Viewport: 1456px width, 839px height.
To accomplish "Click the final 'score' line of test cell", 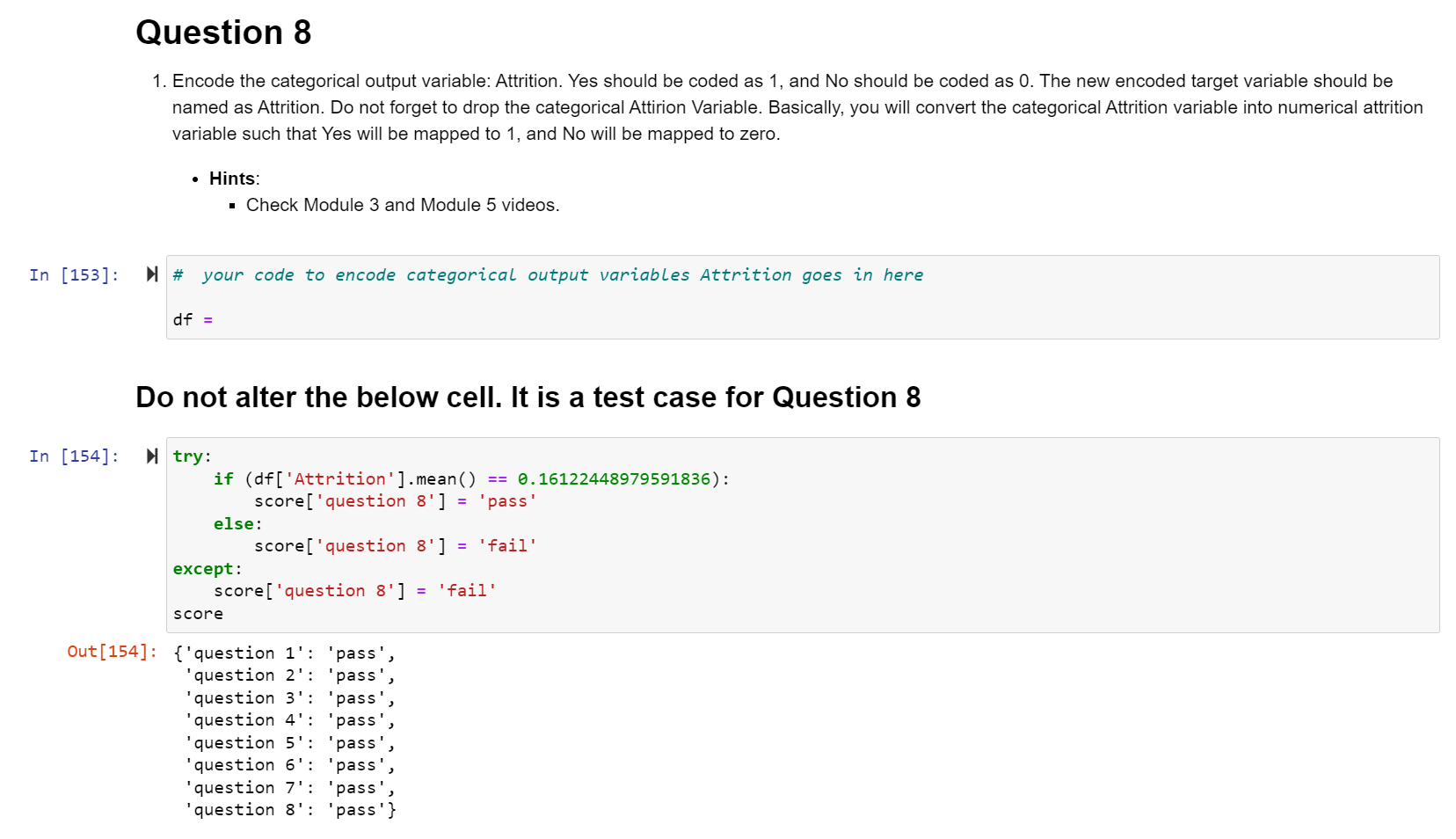I will tap(198, 614).
